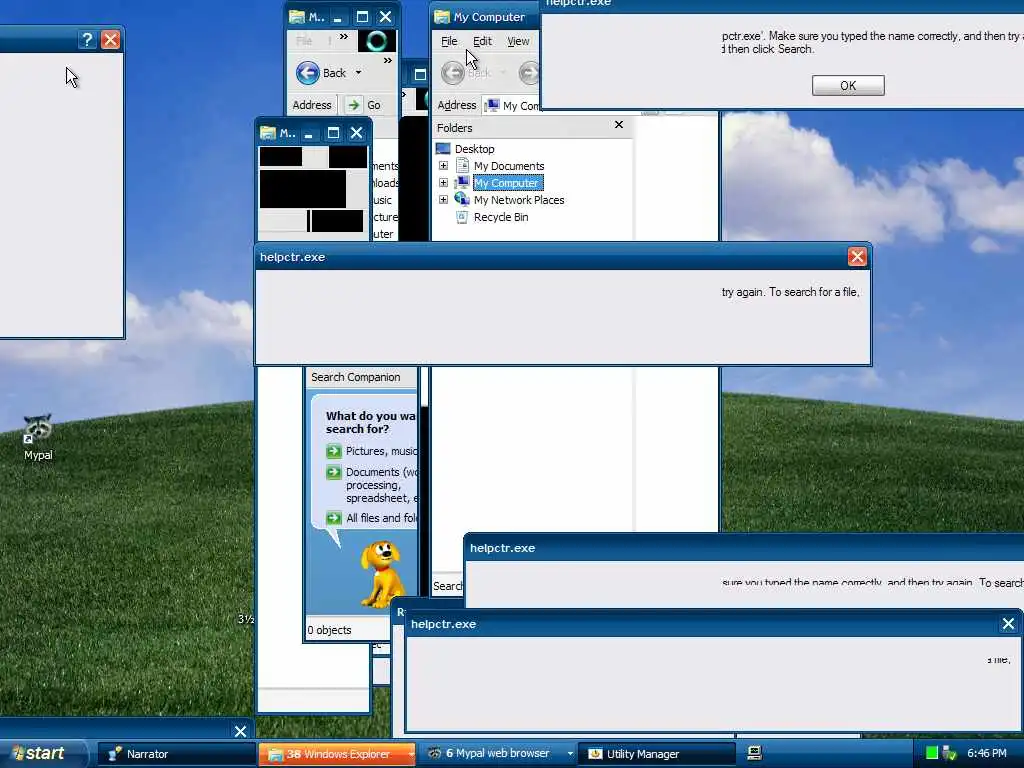This screenshot has height=768, width=1024.
Task: Click the greyed Back button in My Computer
Action: tap(453, 72)
